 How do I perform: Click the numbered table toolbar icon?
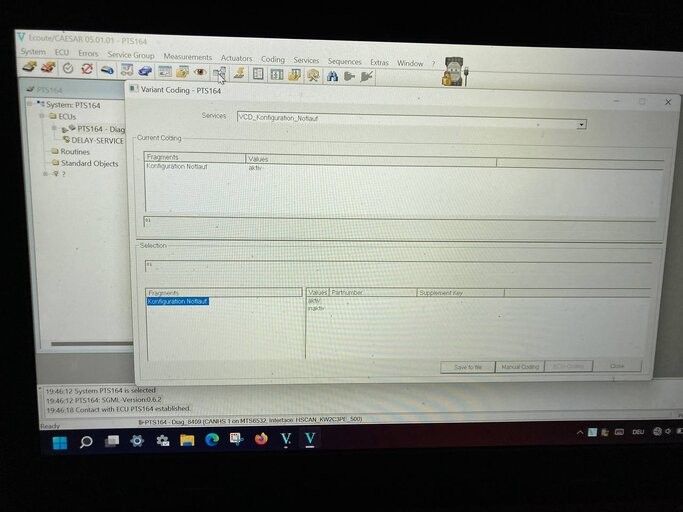tap(277, 75)
